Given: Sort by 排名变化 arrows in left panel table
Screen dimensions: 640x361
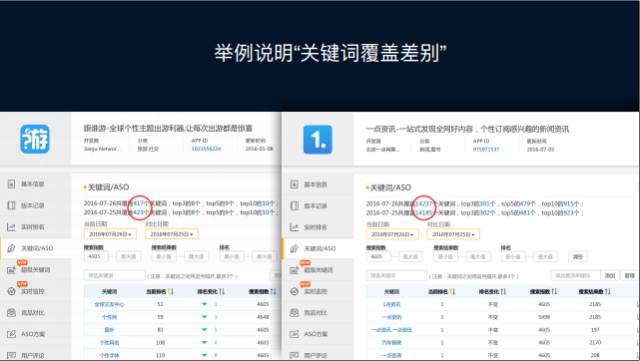Looking at the screenshot, I should [x=222, y=291].
